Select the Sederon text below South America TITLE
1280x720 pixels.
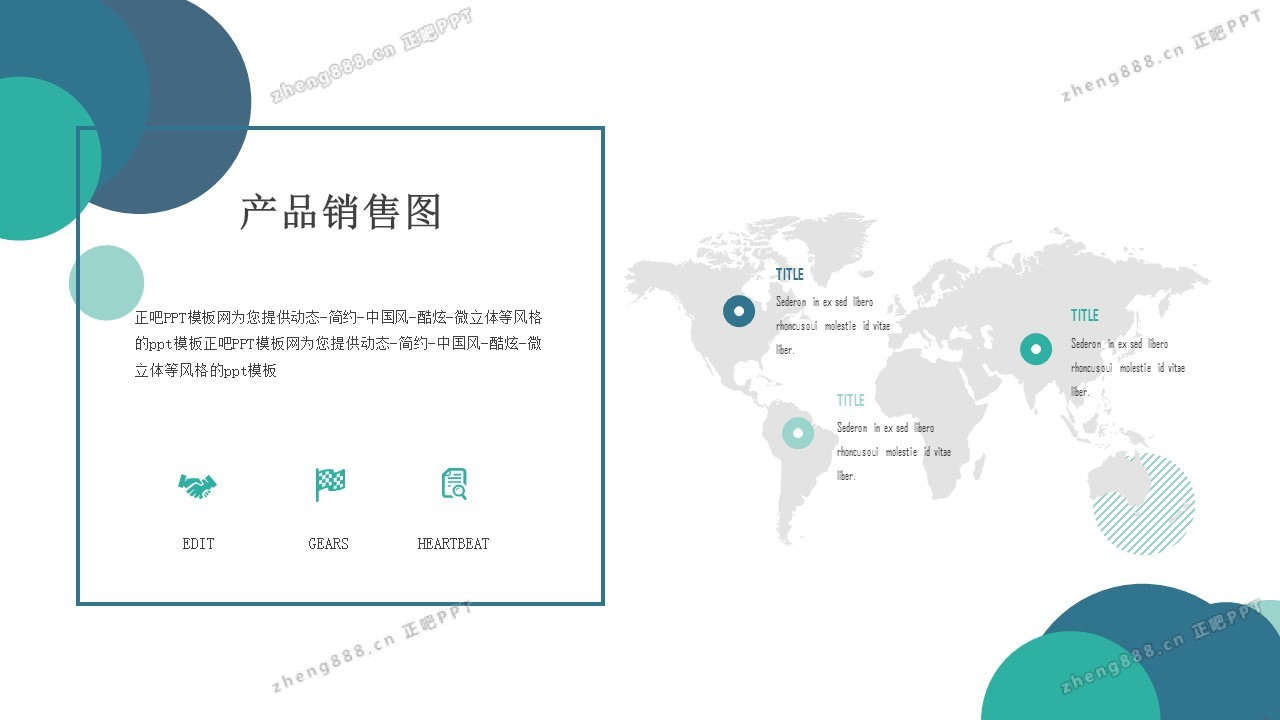pos(893,451)
